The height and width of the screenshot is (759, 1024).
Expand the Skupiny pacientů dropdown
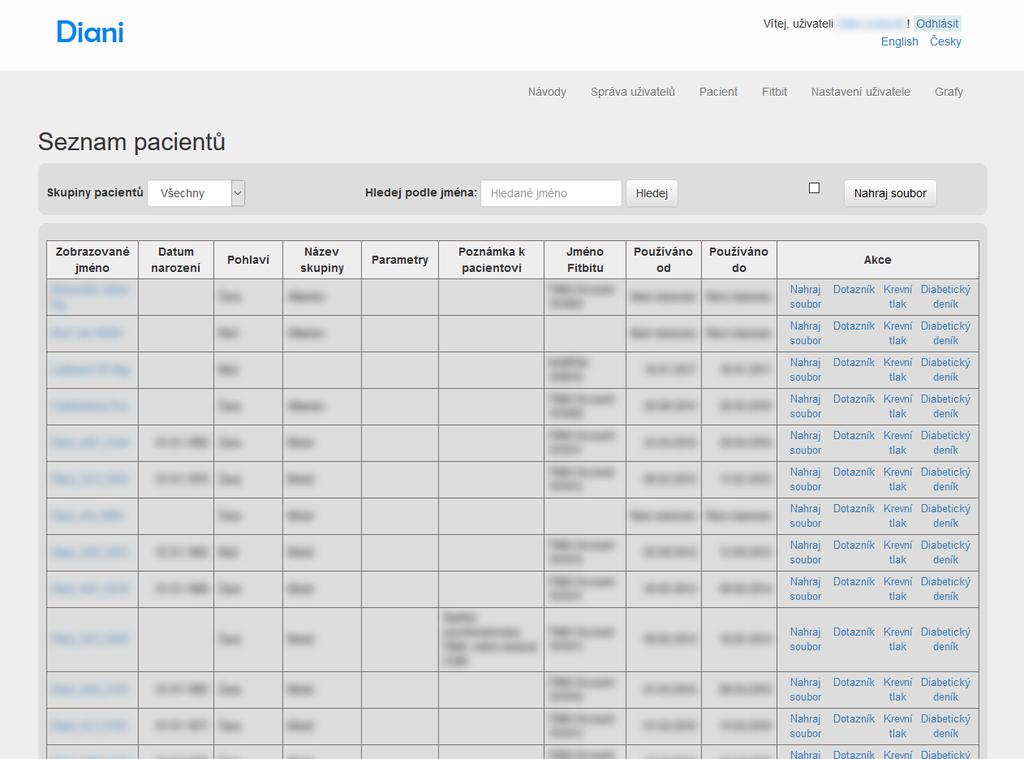(x=196, y=193)
